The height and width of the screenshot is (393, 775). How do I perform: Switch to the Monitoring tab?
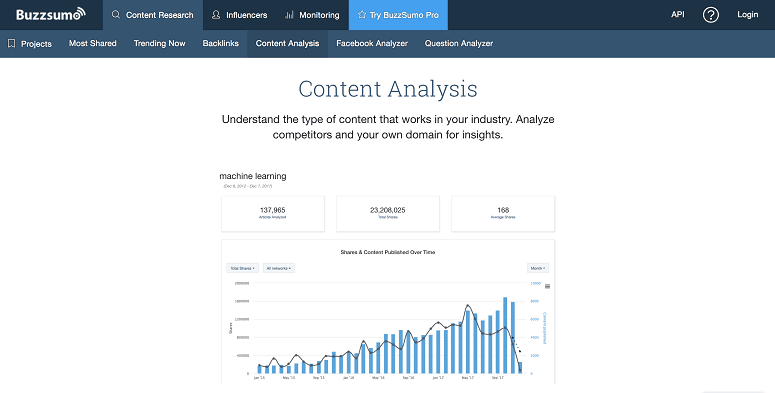[x=312, y=15]
